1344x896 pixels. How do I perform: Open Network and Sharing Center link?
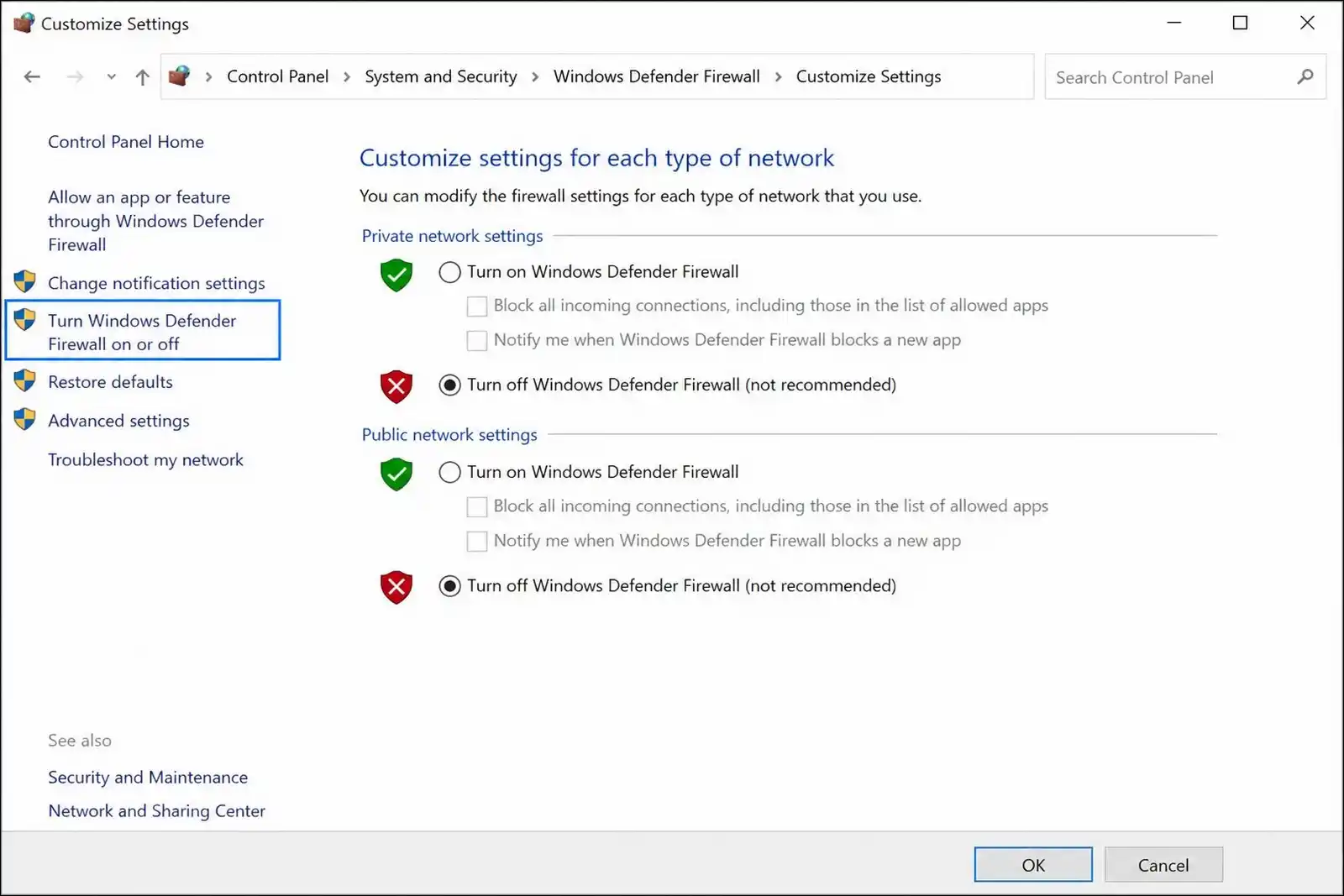pyautogui.click(x=156, y=811)
